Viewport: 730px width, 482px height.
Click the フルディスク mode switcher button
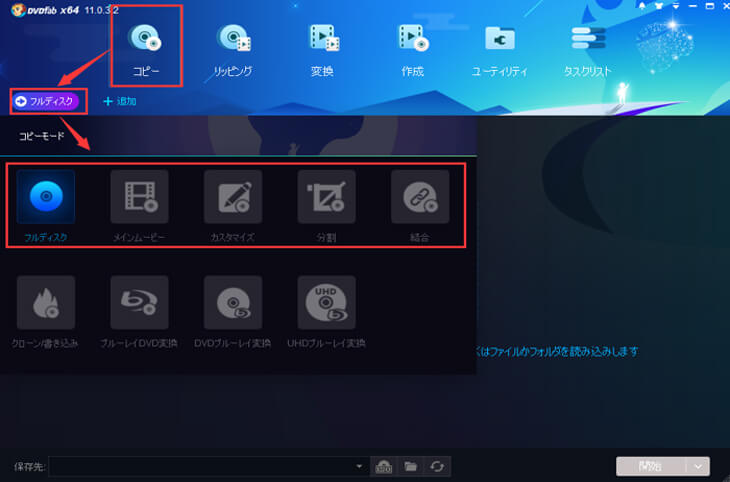(x=45, y=101)
